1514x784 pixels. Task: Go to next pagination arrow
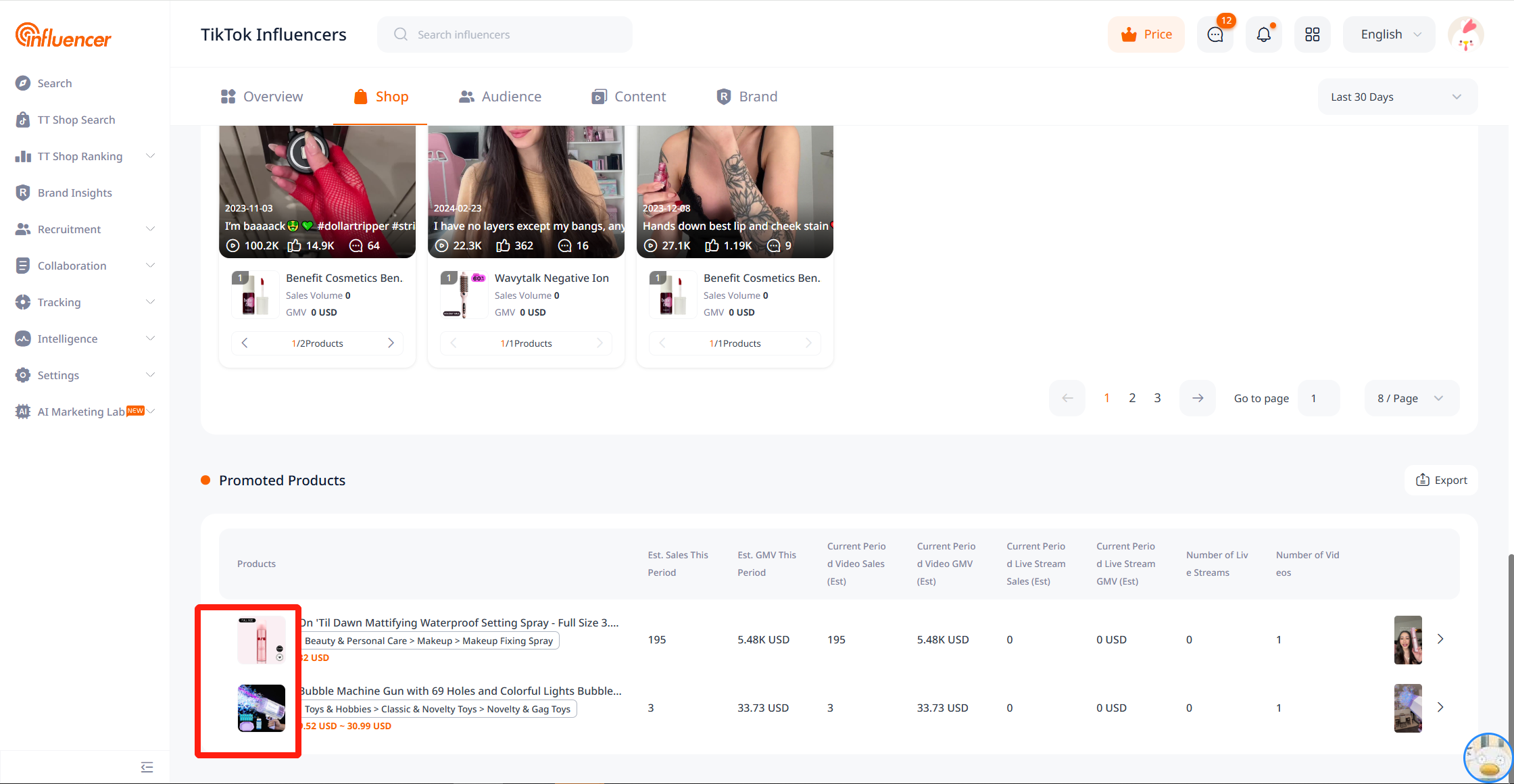coord(1197,398)
